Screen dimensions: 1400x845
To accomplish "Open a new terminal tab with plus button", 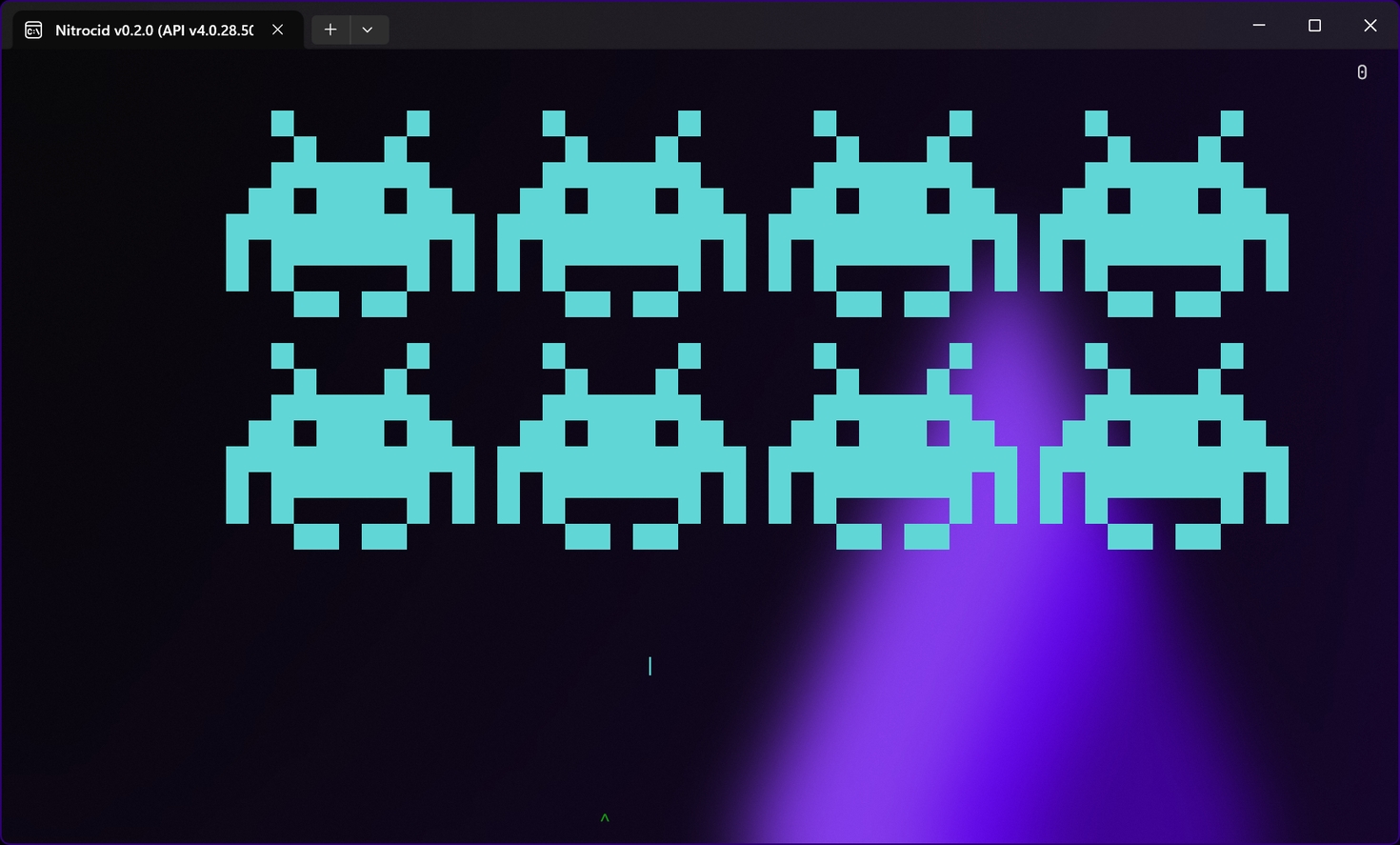I will pyautogui.click(x=330, y=30).
